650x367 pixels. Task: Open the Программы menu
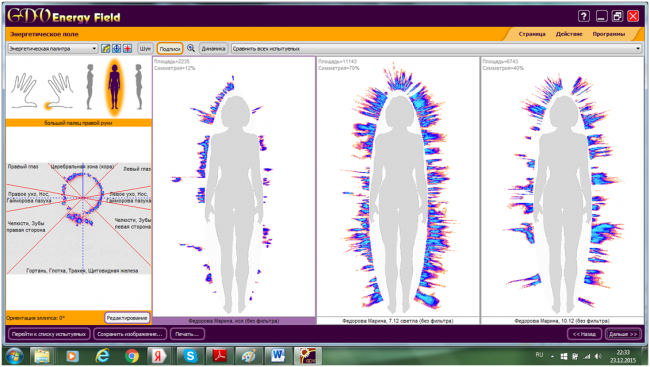[x=609, y=34]
